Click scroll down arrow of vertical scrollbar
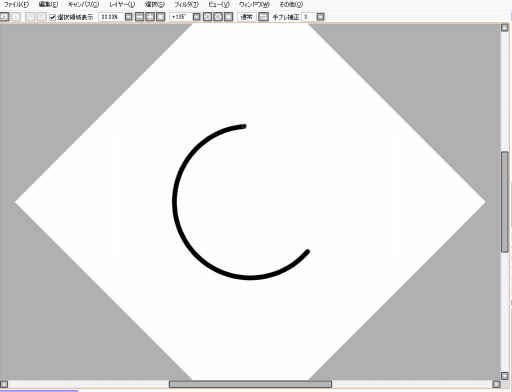The image size is (512, 392). pos(504,376)
